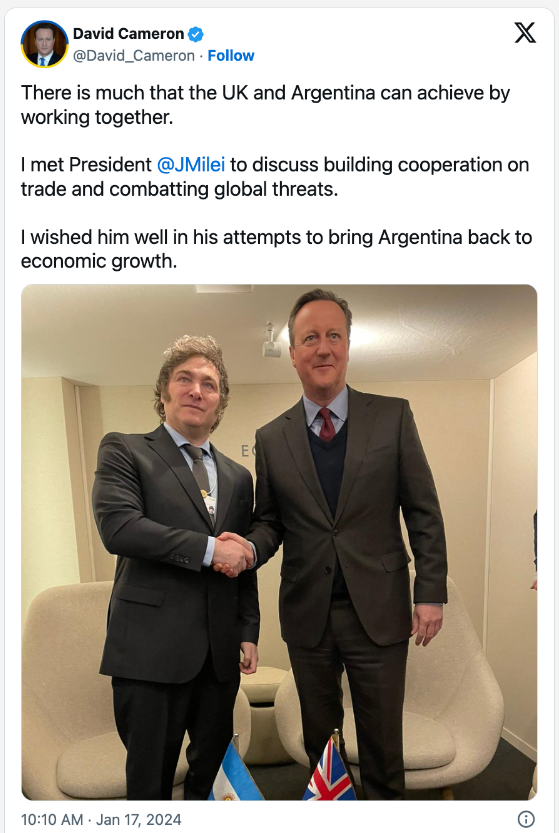Click the Argentine flag in the photo
559x833 pixels.
(x=236, y=771)
